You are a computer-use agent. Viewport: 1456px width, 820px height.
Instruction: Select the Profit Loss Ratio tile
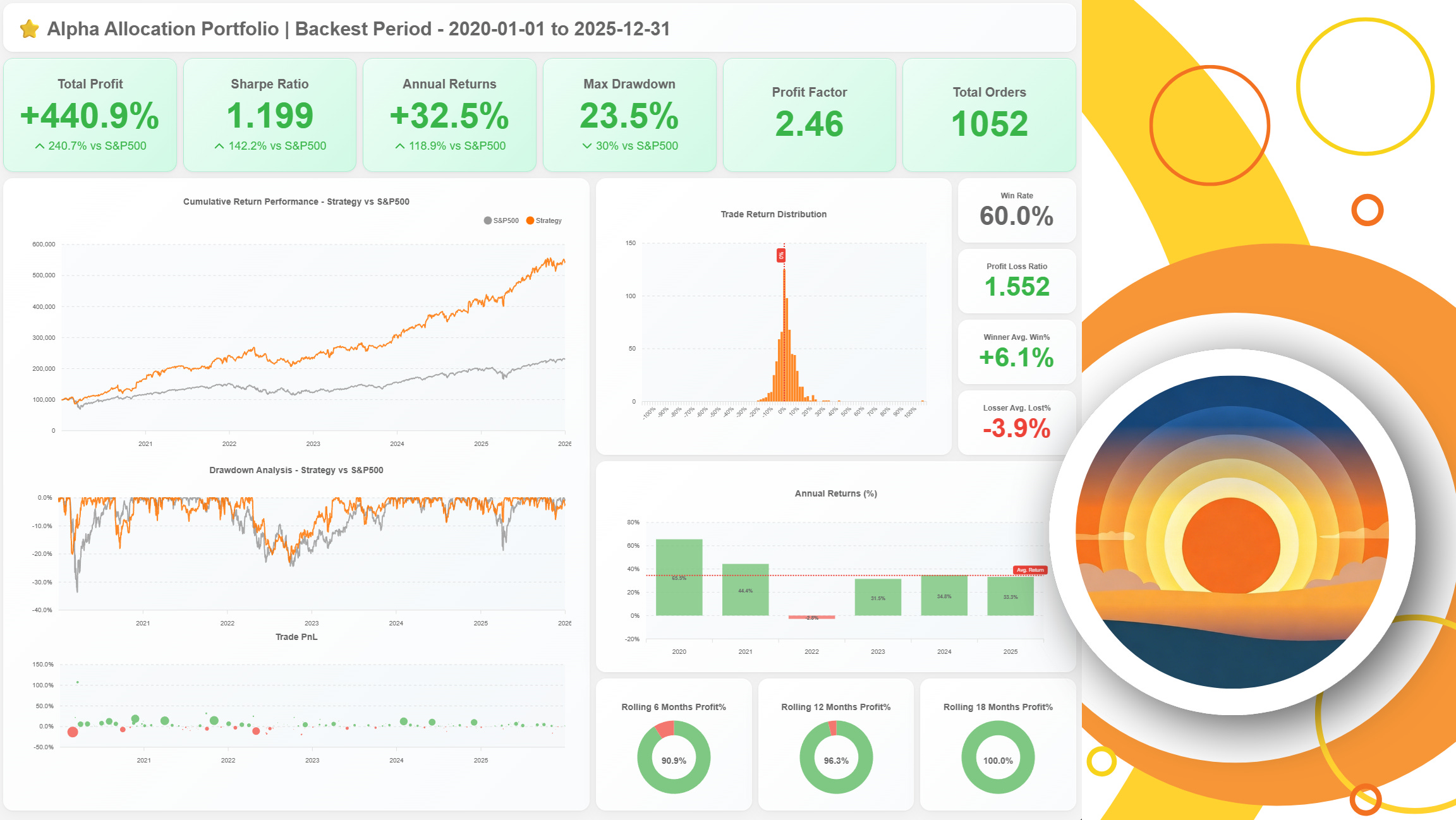(x=1016, y=281)
